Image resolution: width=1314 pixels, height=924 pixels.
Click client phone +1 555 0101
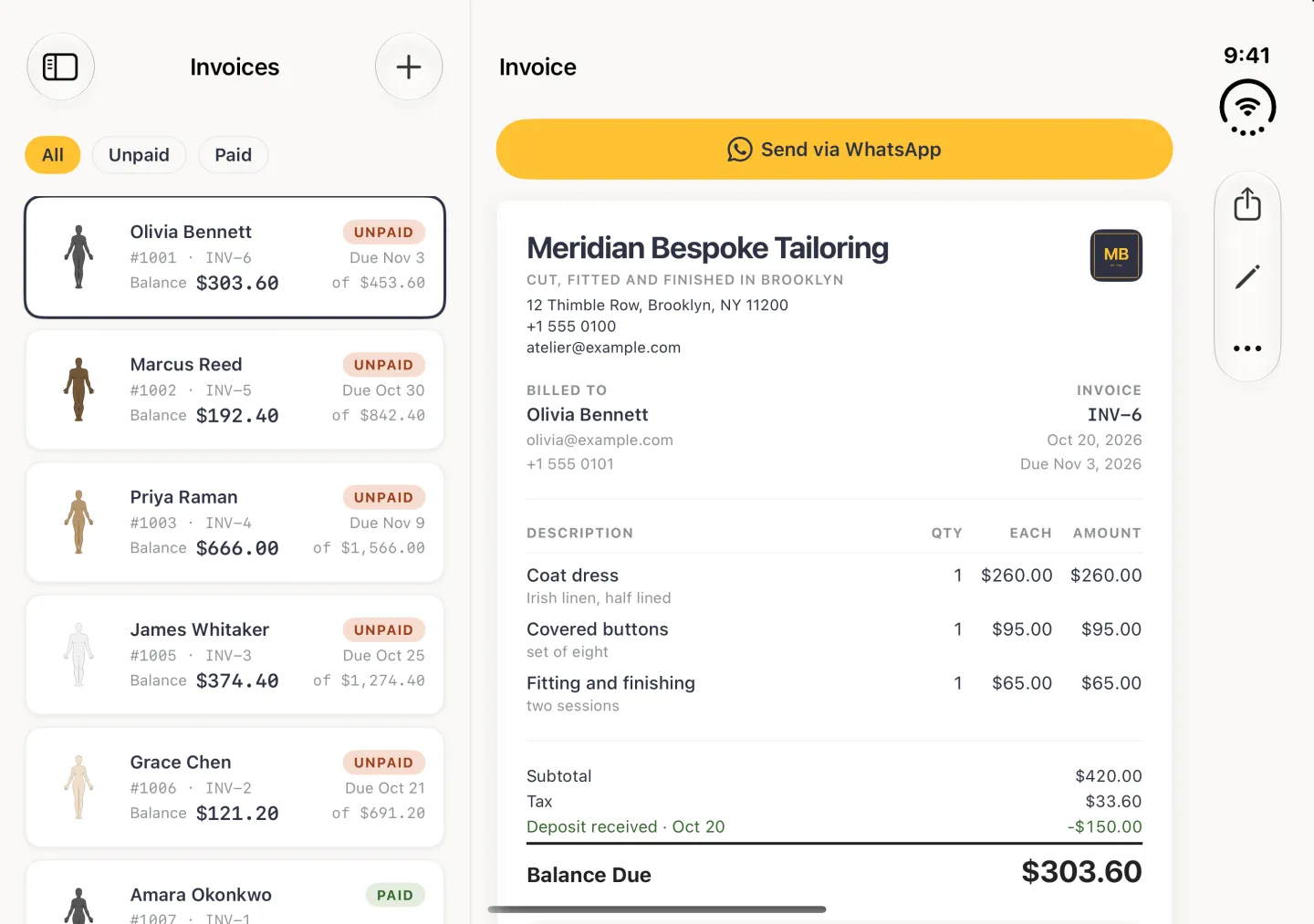pyautogui.click(x=570, y=464)
